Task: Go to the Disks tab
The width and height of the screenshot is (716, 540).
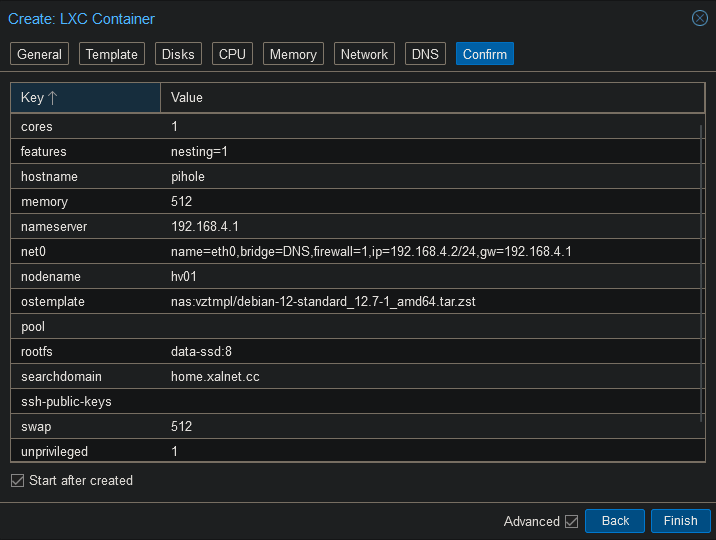Action: pyautogui.click(x=178, y=54)
